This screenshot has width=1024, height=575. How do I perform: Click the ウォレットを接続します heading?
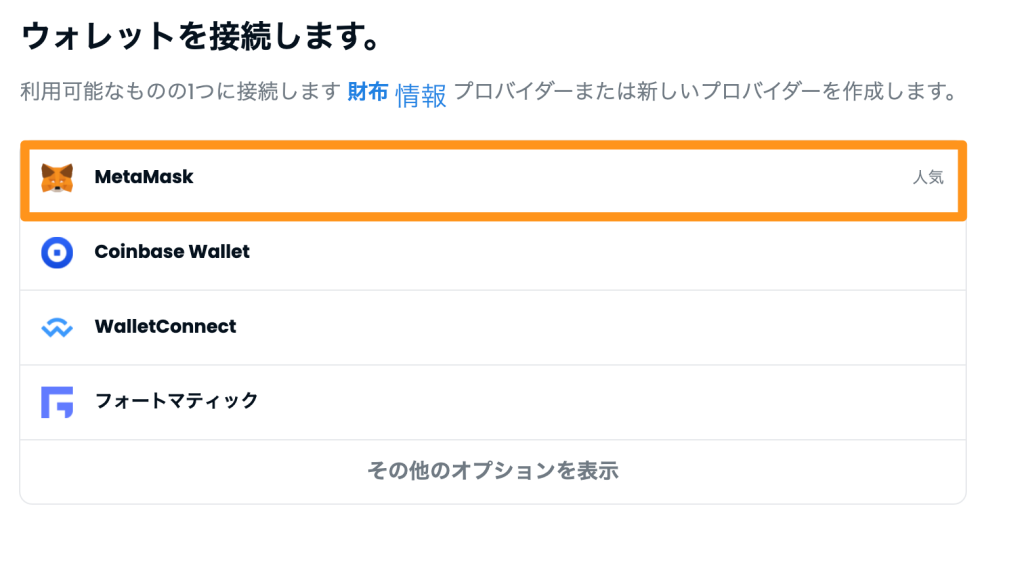(x=201, y=36)
